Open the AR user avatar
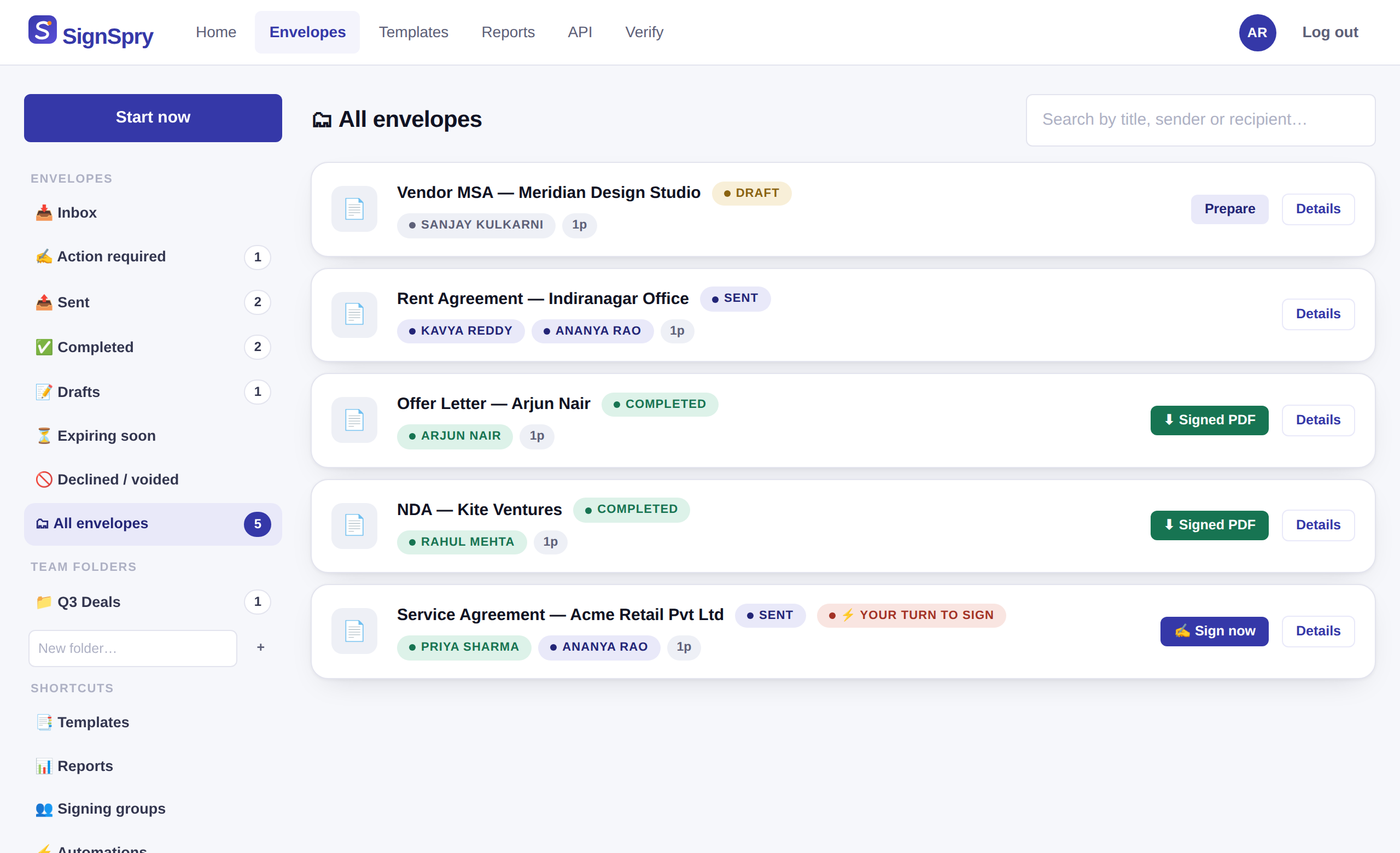This screenshot has width=1400, height=853. coord(1257,33)
